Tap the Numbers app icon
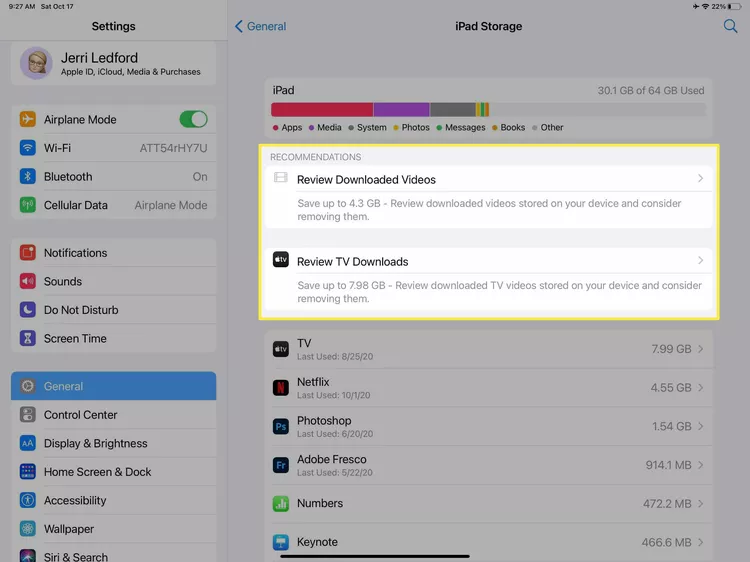The height and width of the screenshot is (562, 750). [281, 504]
